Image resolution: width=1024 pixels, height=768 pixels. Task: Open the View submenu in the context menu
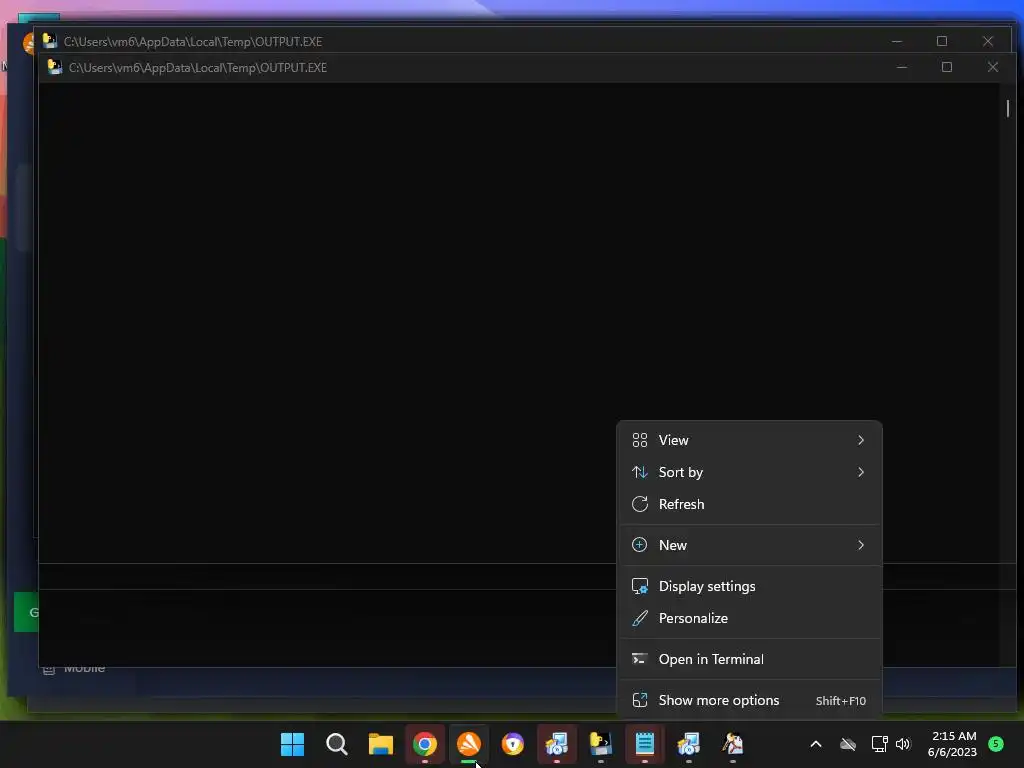749,440
